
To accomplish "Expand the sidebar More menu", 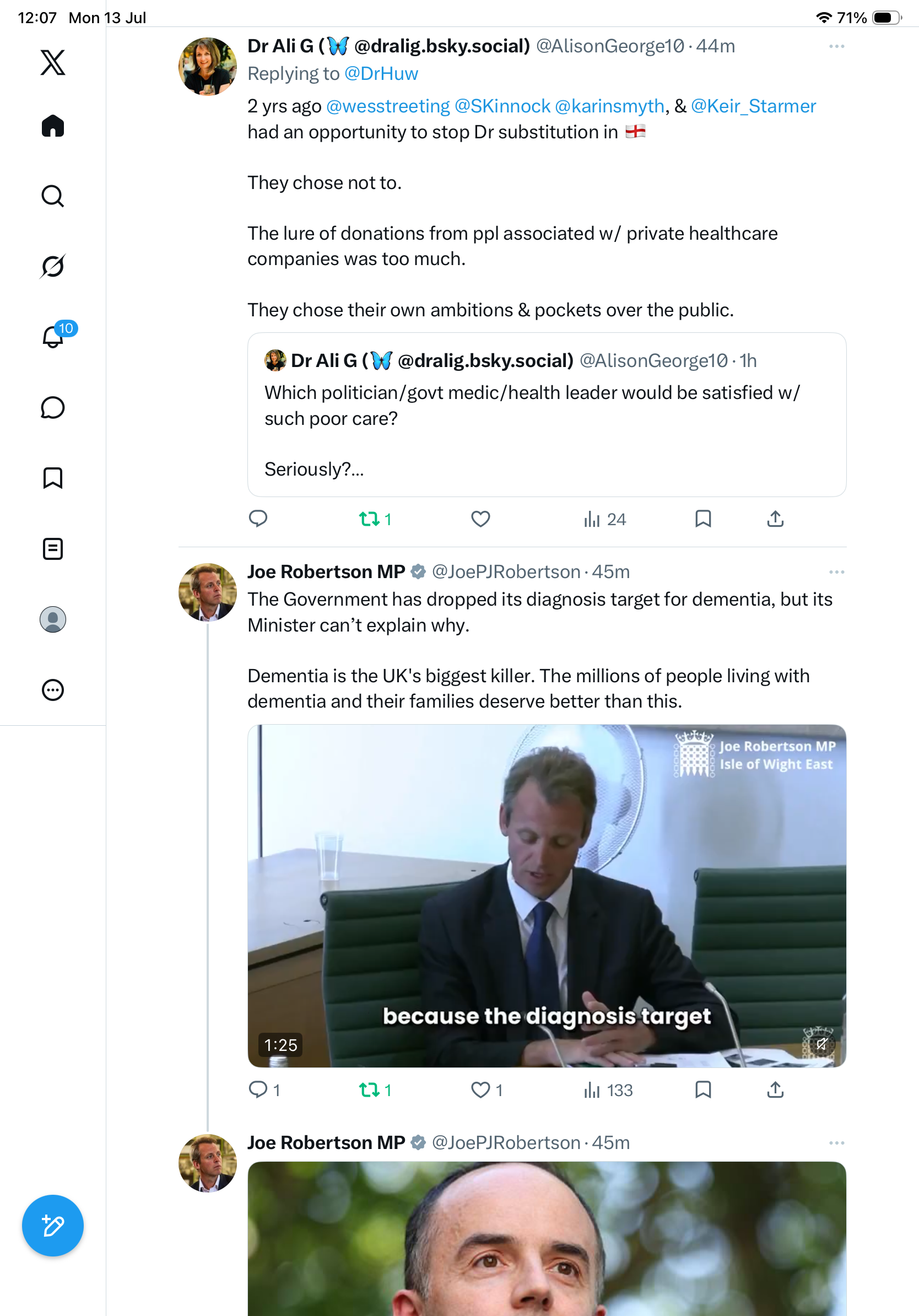I will (x=53, y=690).
